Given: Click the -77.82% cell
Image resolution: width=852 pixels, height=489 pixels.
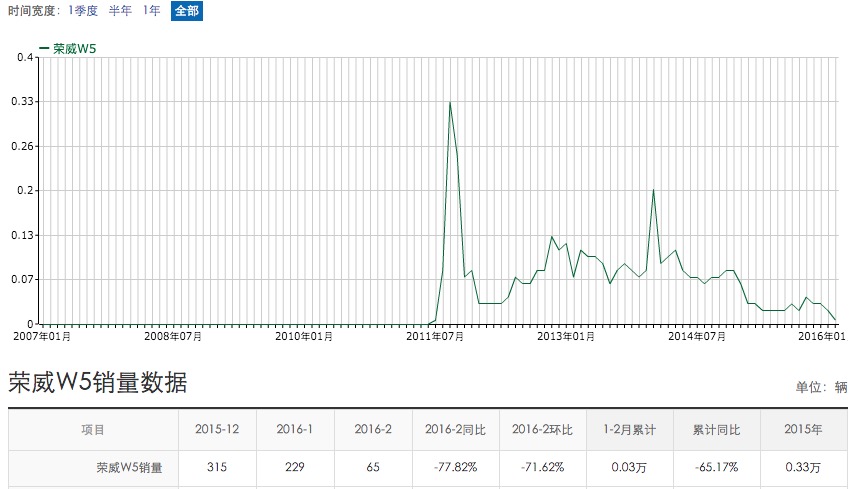Looking at the screenshot, I should pyautogui.click(x=455, y=467).
